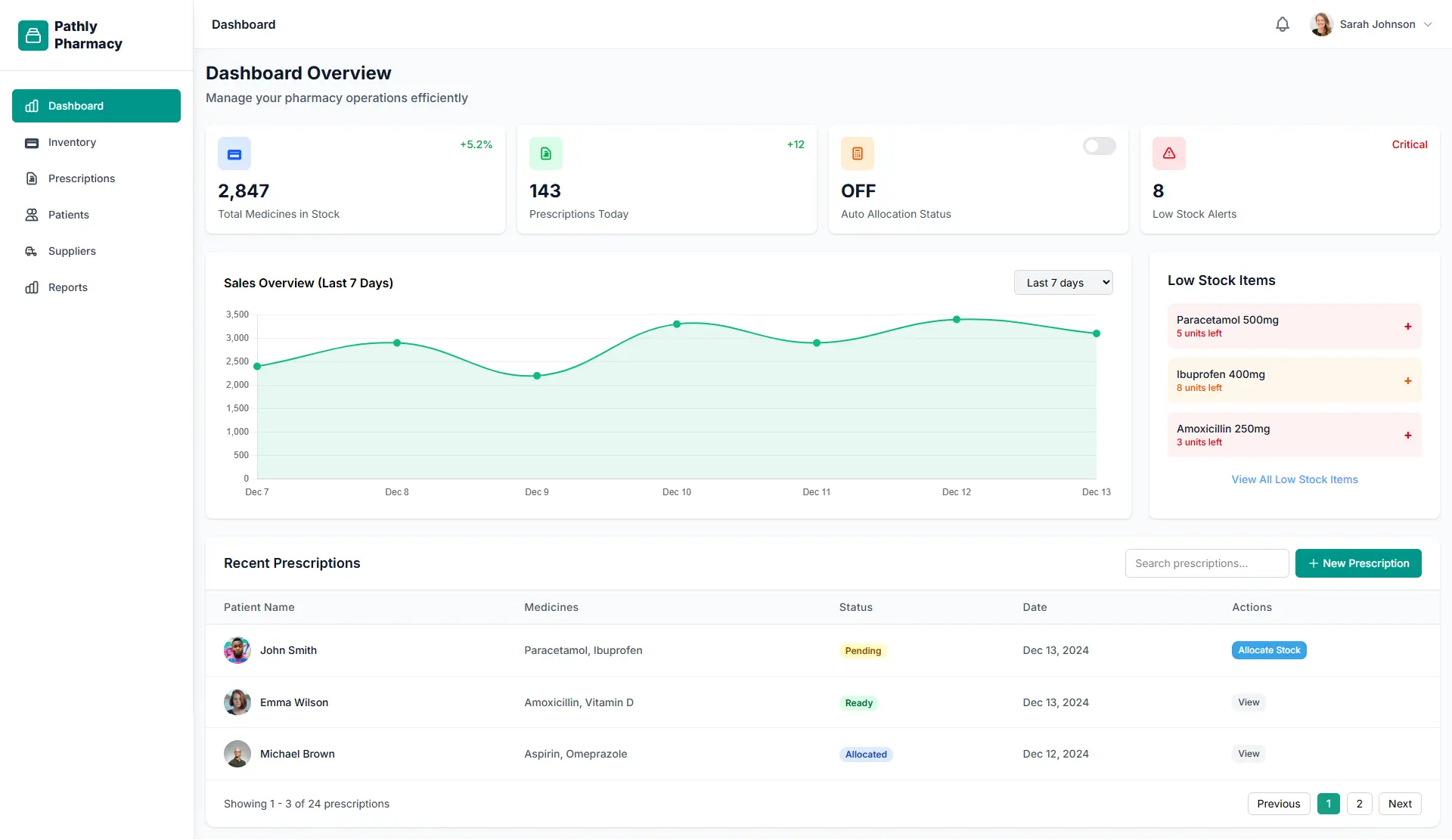
Task: Toggle the Auto Allocation switch
Action: click(x=1099, y=146)
